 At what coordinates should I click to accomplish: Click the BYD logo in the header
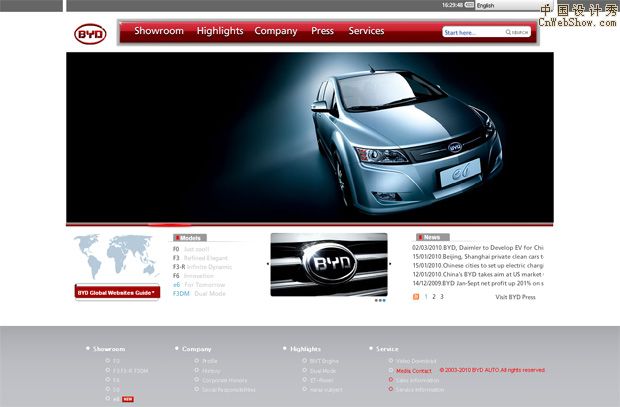click(x=90, y=34)
